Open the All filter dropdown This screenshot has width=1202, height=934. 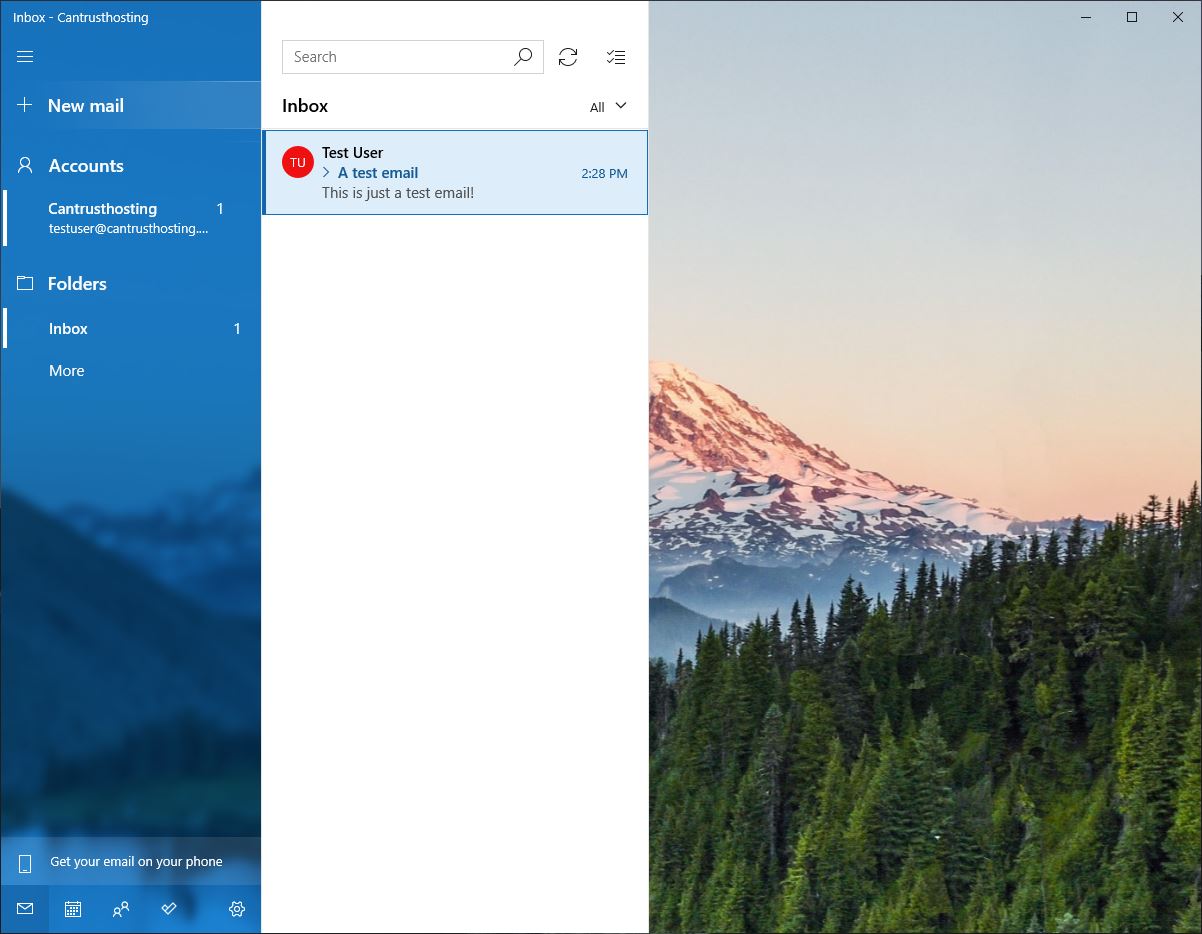608,106
